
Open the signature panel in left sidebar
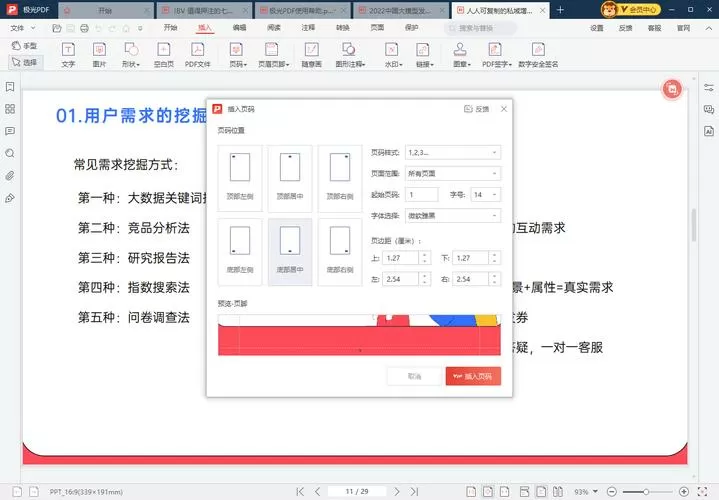[x=10, y=198]
